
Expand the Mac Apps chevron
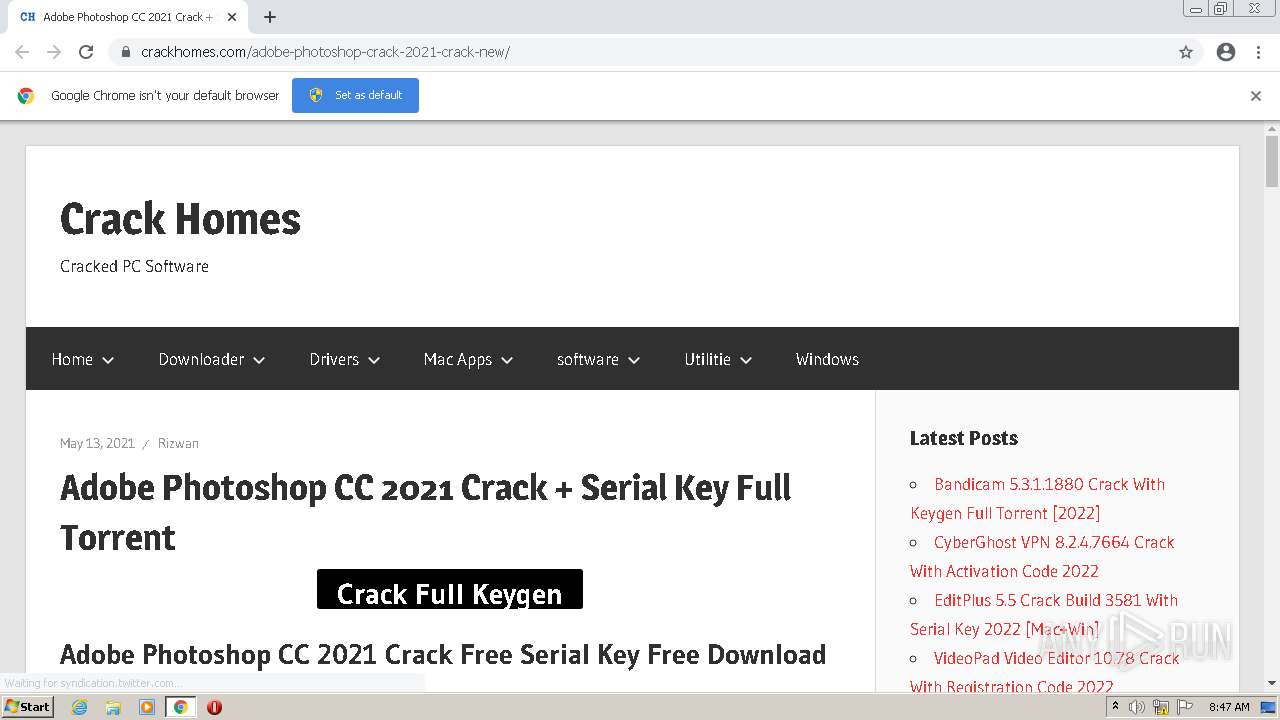click(x=507, y=360)
